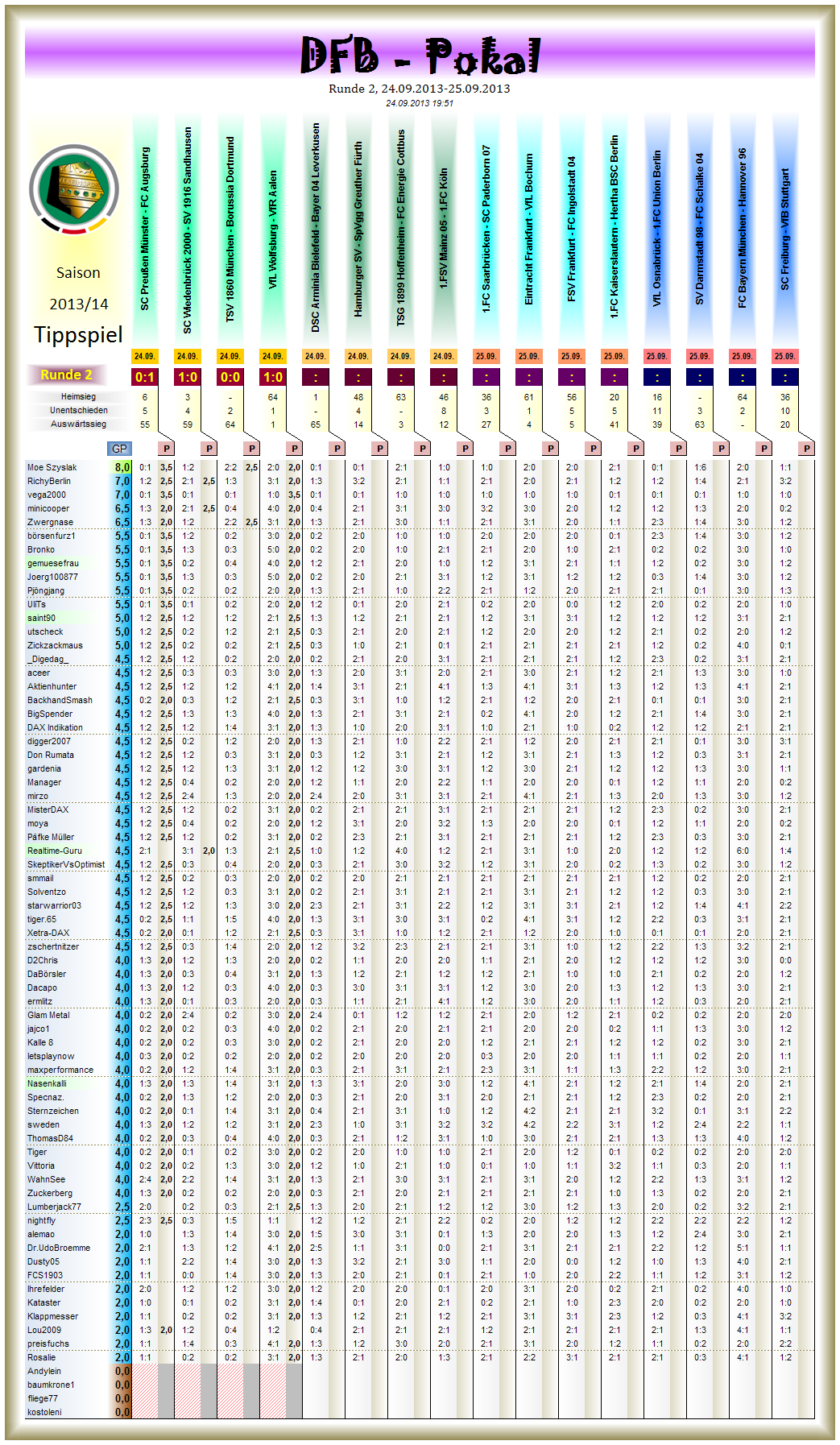
Task: Select player name starwarrior03
Action: tap(54, 905)
